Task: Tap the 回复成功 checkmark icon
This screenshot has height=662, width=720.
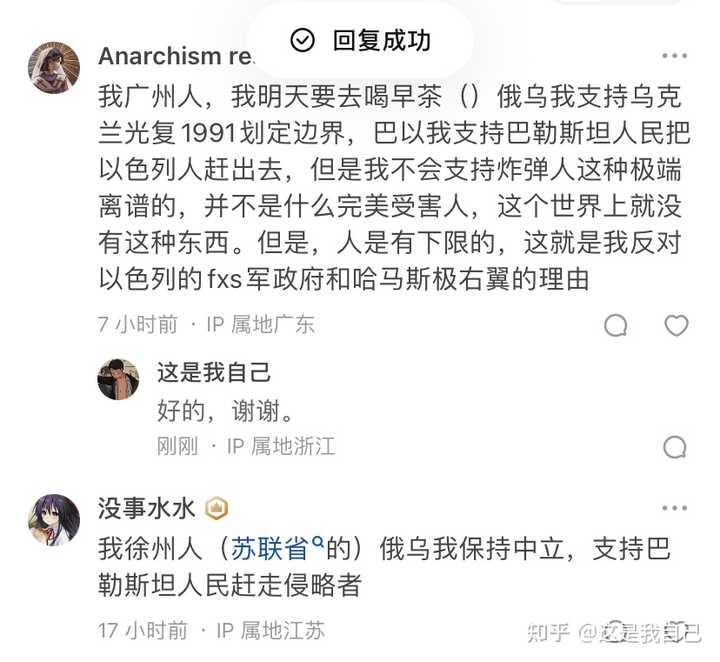Action: 303,40
